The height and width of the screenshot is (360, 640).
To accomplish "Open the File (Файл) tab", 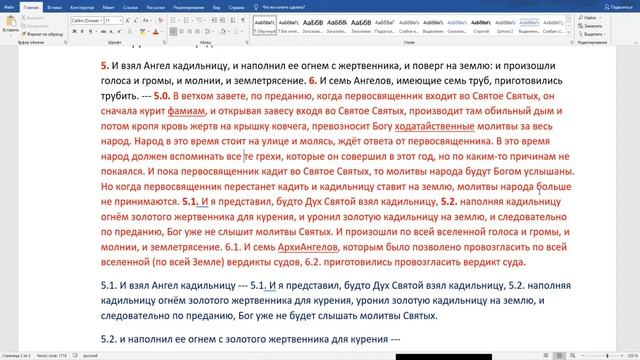I will 9,7.
